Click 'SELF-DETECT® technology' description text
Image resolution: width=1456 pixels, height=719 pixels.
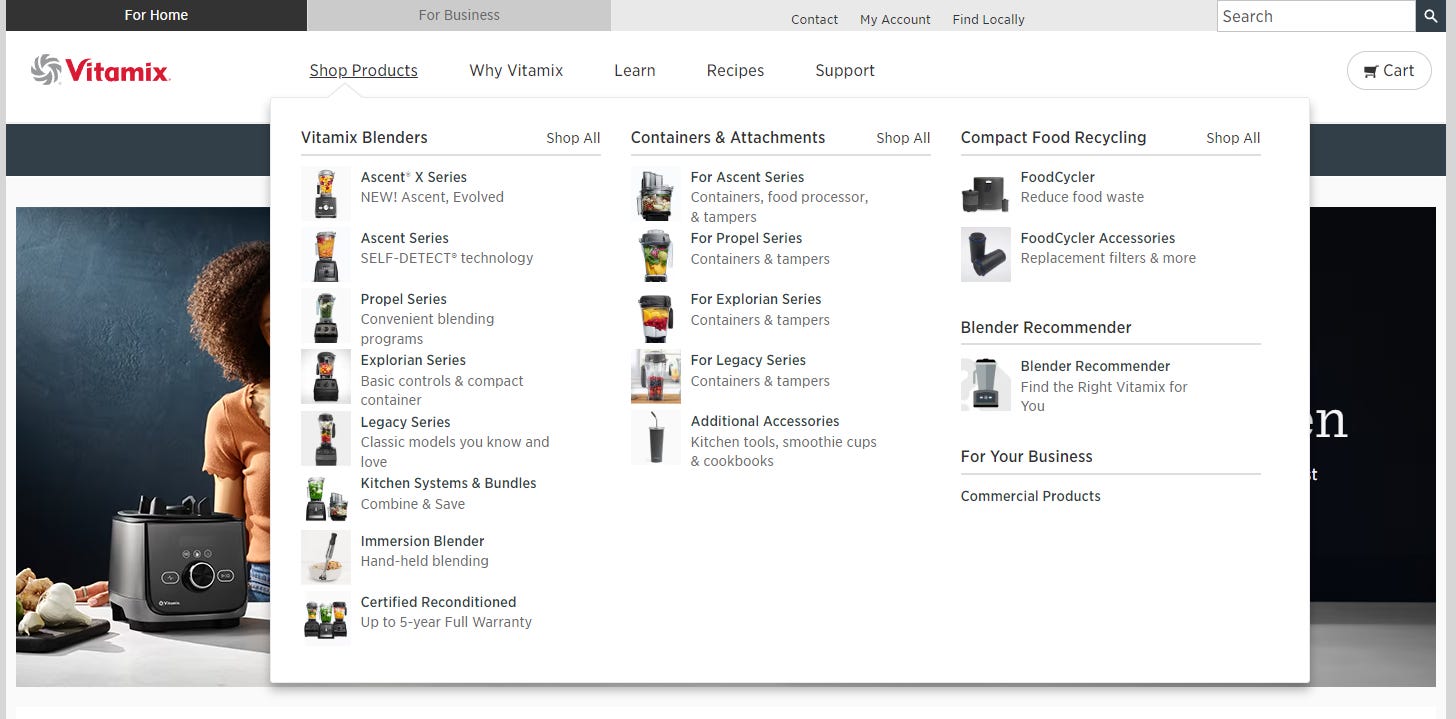point(447,258)
